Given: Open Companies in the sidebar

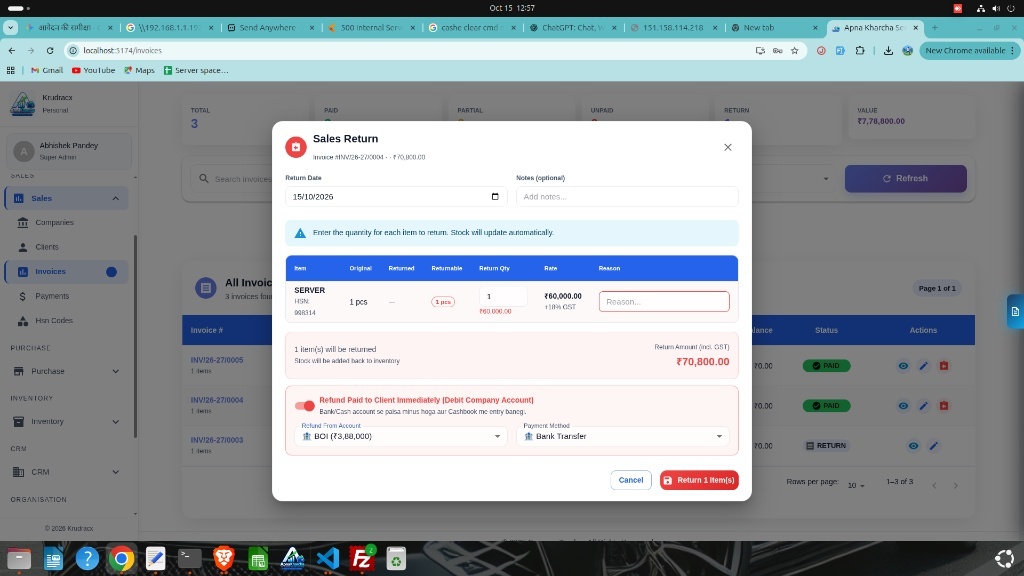Looking at the screenshot, I should [x=54, y=223].
